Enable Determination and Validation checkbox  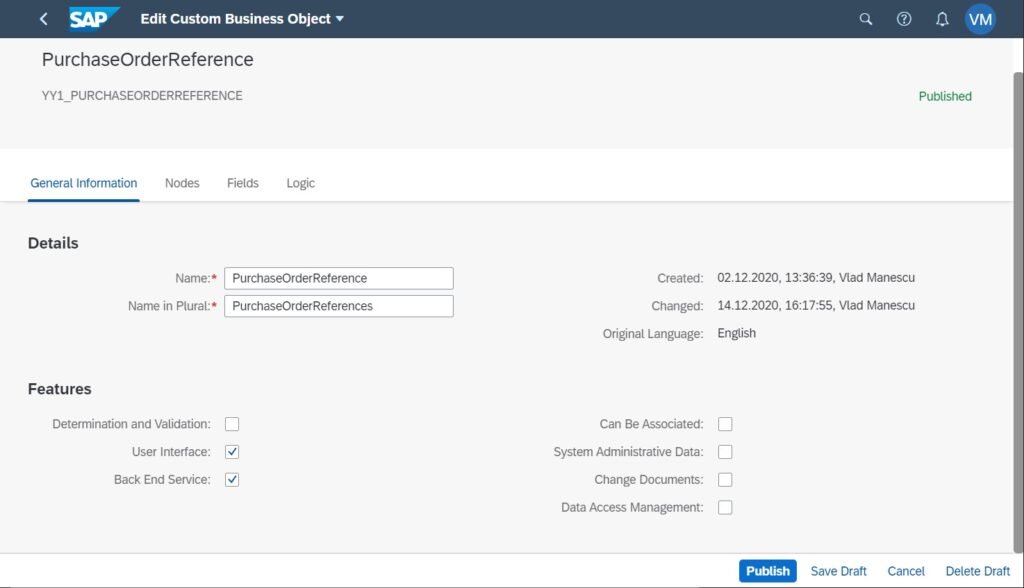(x=232, y=424)
